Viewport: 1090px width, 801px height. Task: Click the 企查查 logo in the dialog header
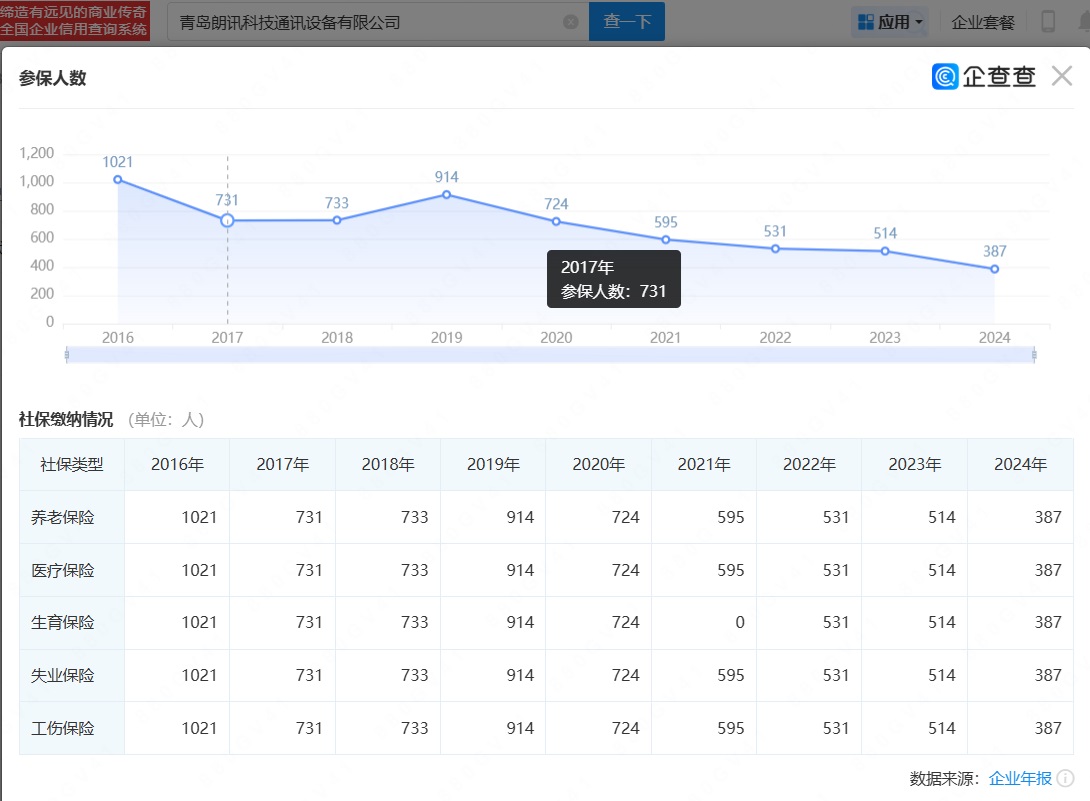point(983,76)
